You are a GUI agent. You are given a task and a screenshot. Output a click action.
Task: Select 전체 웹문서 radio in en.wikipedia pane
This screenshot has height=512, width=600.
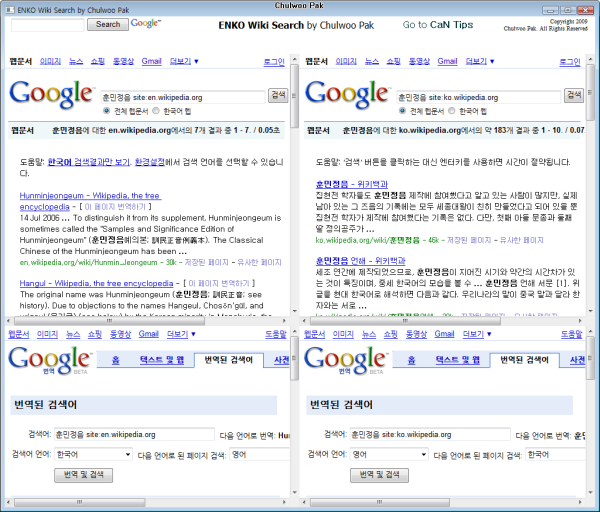click(106, 111)
